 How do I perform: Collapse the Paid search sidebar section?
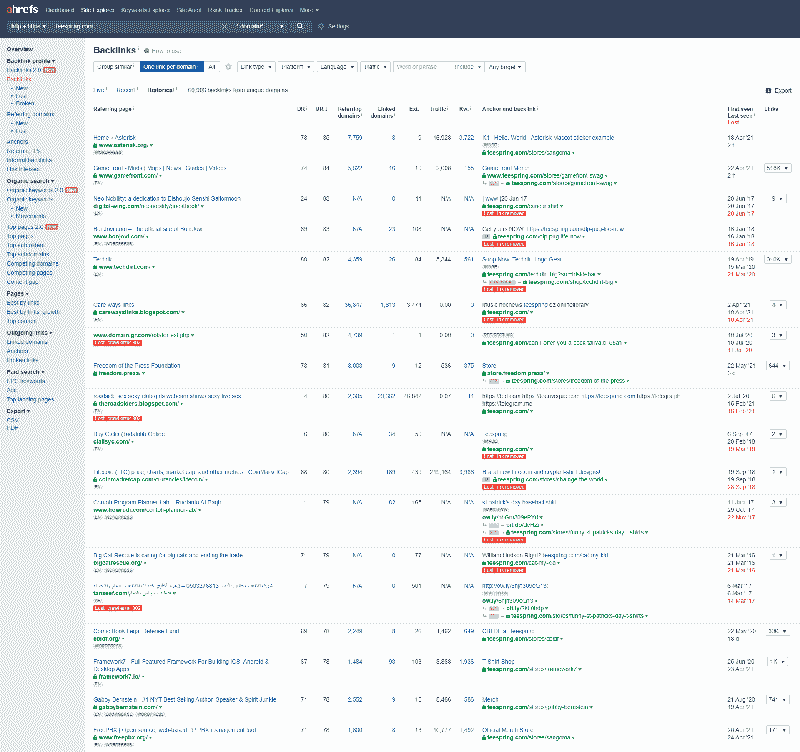[x=26, y=372]
